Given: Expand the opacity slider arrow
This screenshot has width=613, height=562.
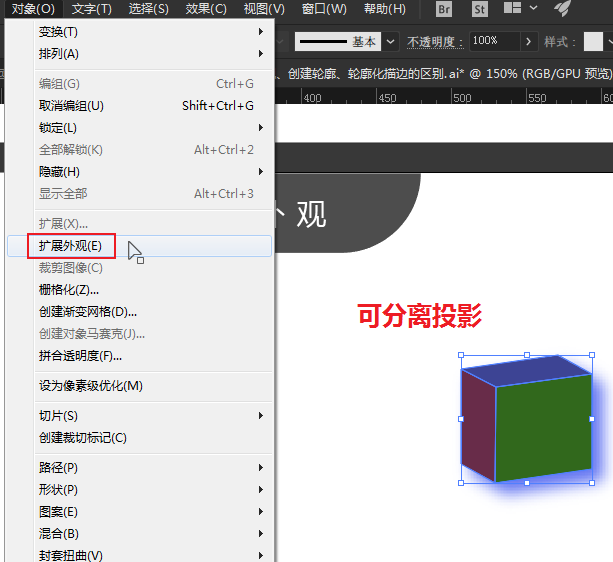Looking at the screenshot, I should 529,41.
